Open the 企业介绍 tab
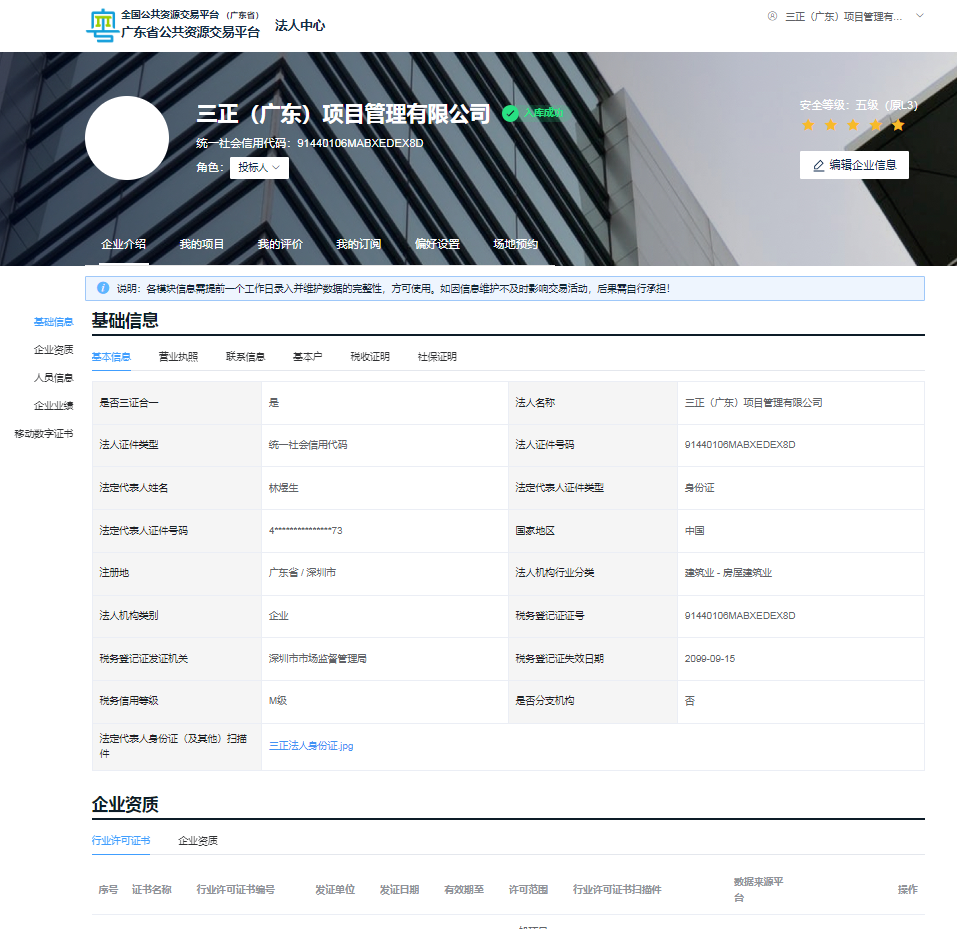This screenshot has width=957, height=929. 123,244
